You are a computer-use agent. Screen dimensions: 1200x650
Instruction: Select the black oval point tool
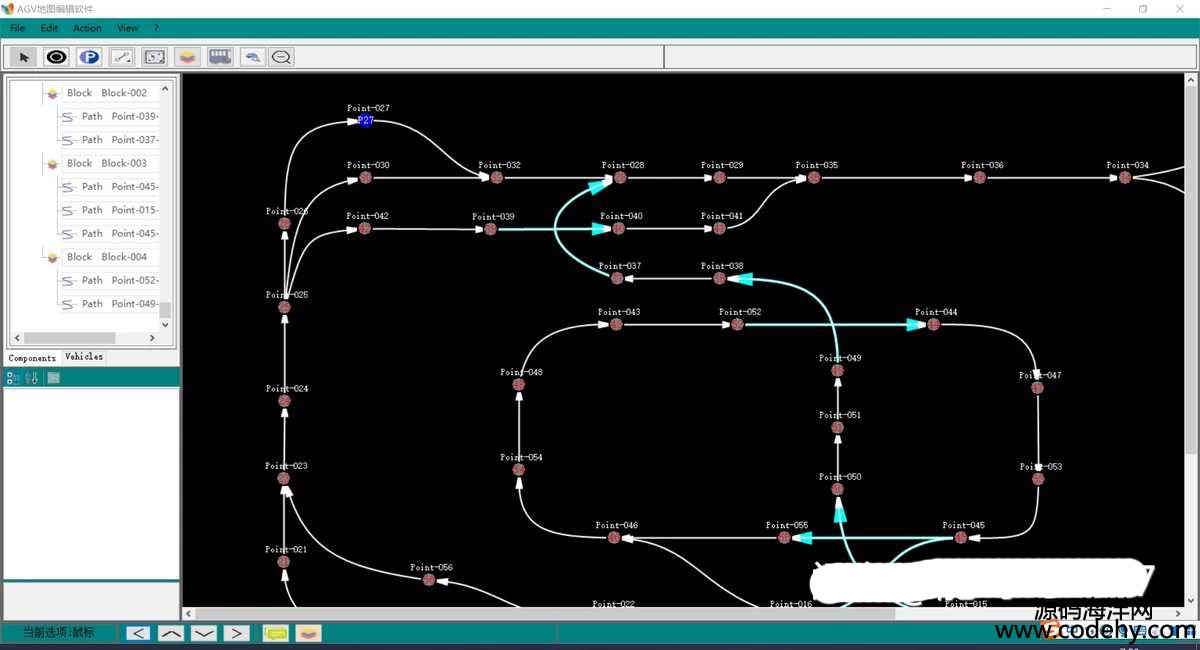pos(56,57)
